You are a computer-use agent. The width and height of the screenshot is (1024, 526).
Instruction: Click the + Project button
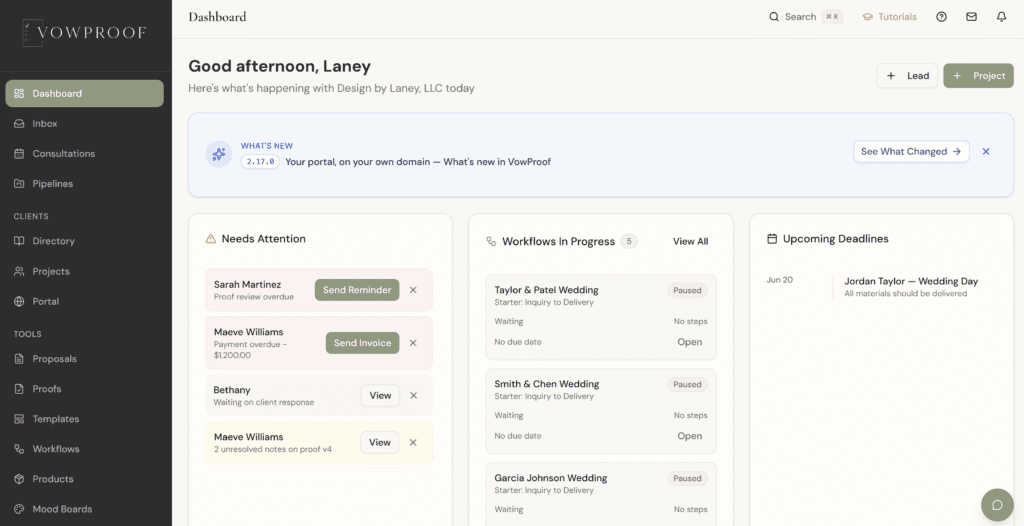click(x=978, y=76)
